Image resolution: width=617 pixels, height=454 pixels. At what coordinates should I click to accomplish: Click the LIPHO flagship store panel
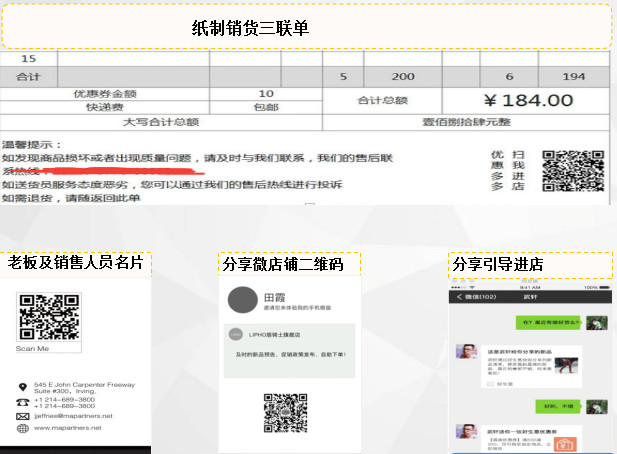point(289,351)
